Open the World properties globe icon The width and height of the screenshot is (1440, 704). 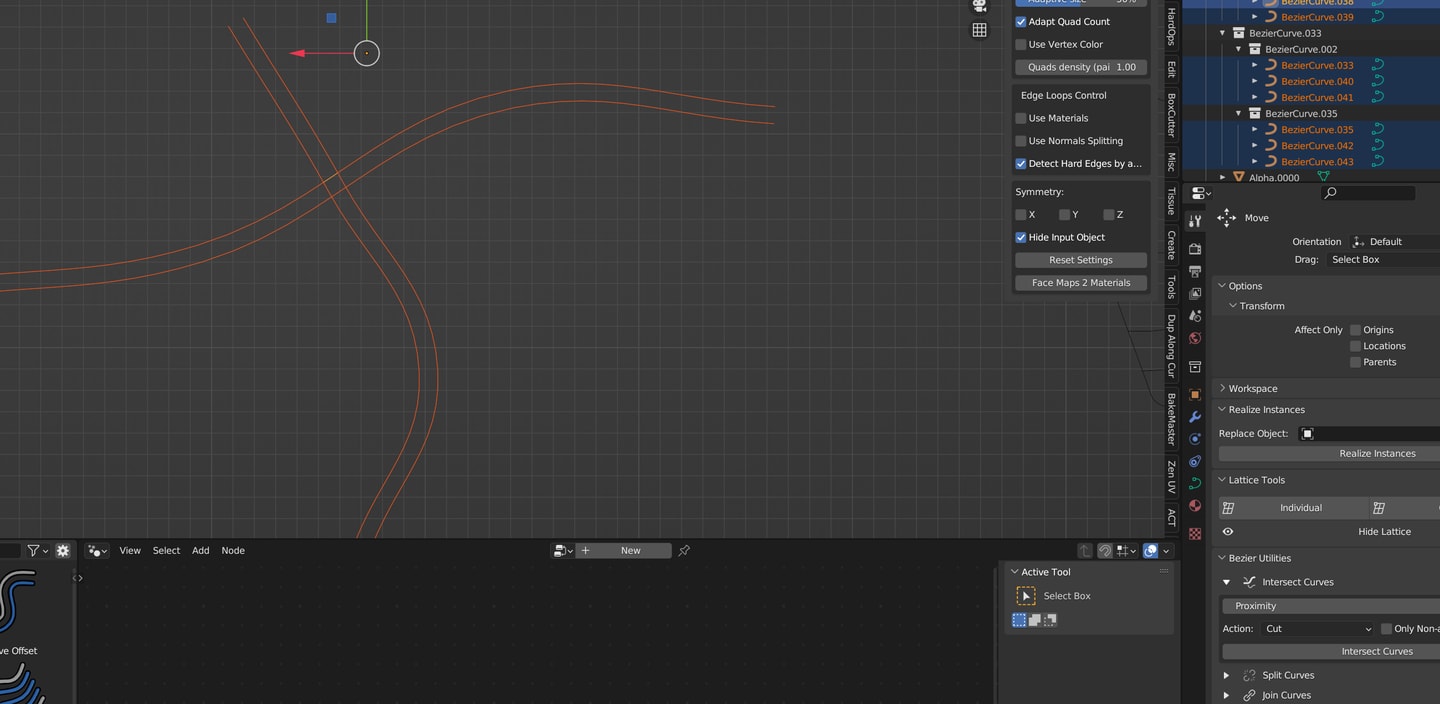[x=1195, y=338]
